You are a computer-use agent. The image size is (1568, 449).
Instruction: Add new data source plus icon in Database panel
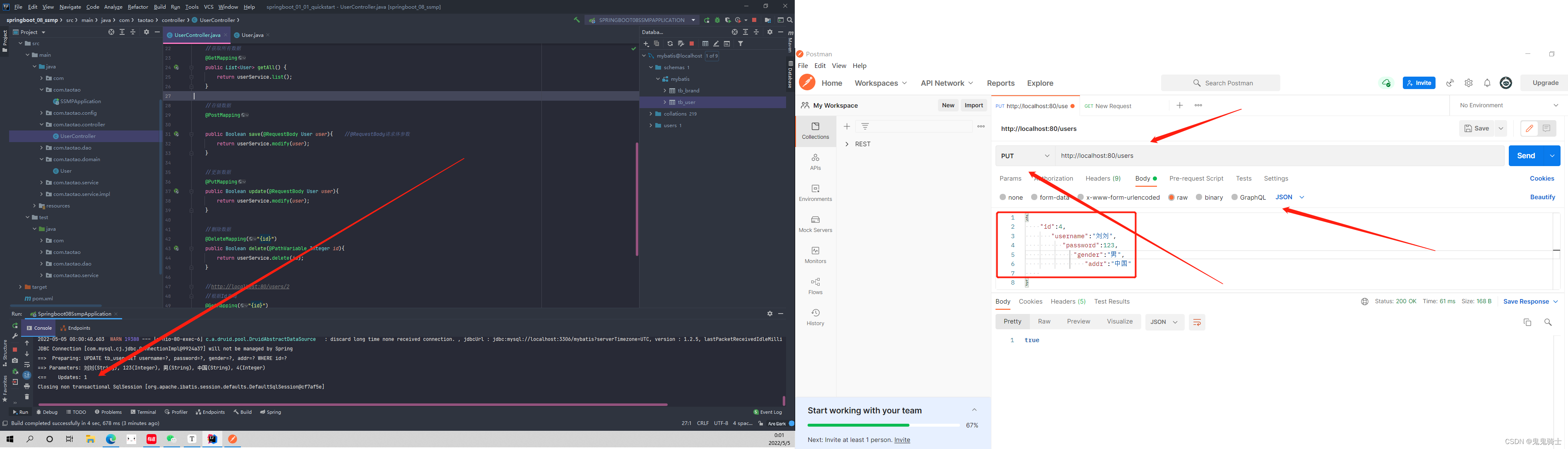[x=647, y=44]
